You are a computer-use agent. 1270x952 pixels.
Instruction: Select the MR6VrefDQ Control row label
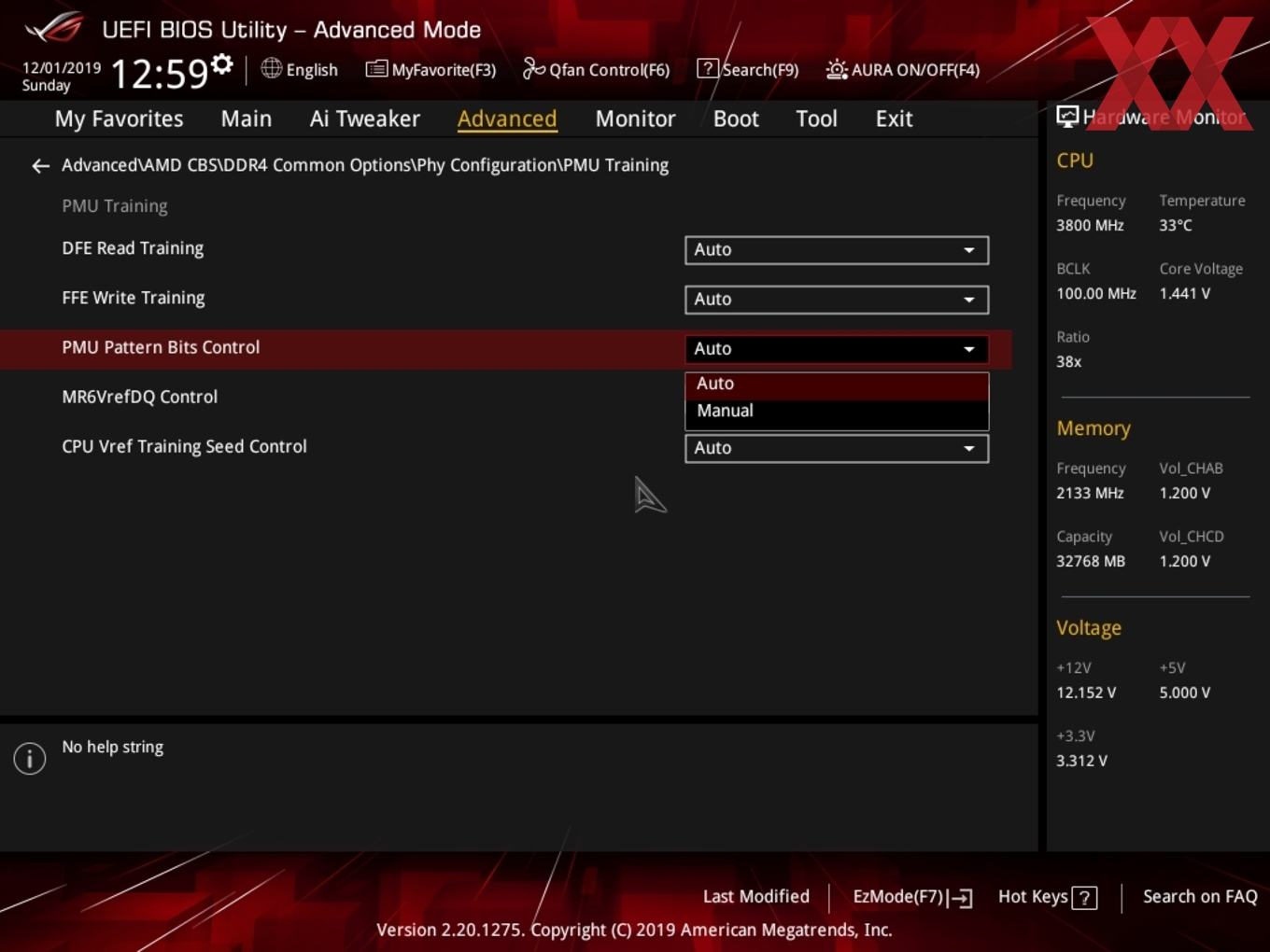click(140, 397)
